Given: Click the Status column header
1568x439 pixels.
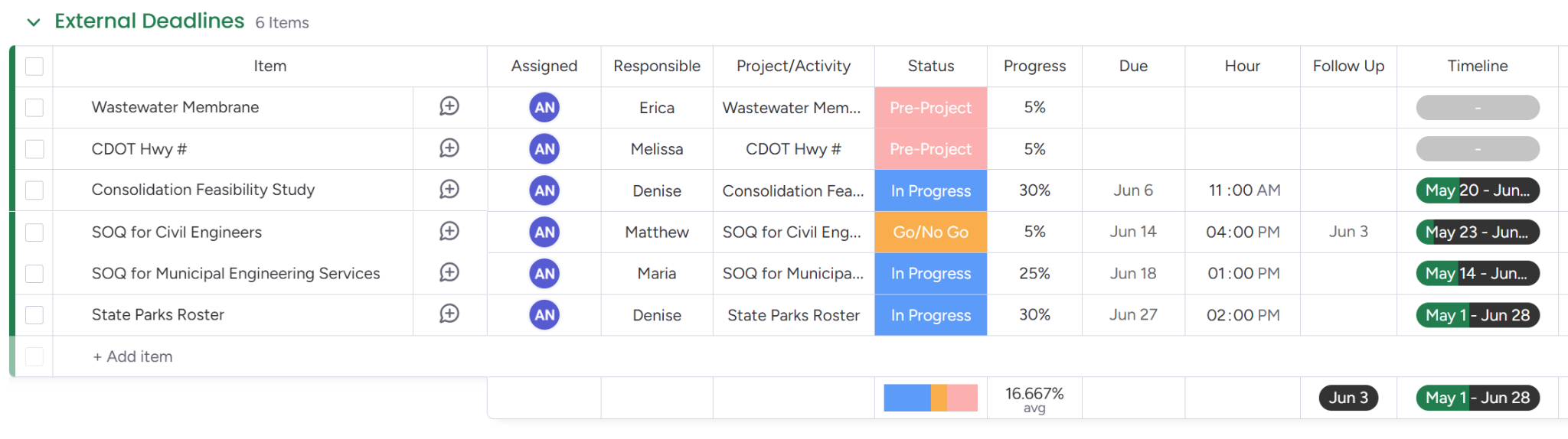Looking at the screenshot, I should coord(930,67).
